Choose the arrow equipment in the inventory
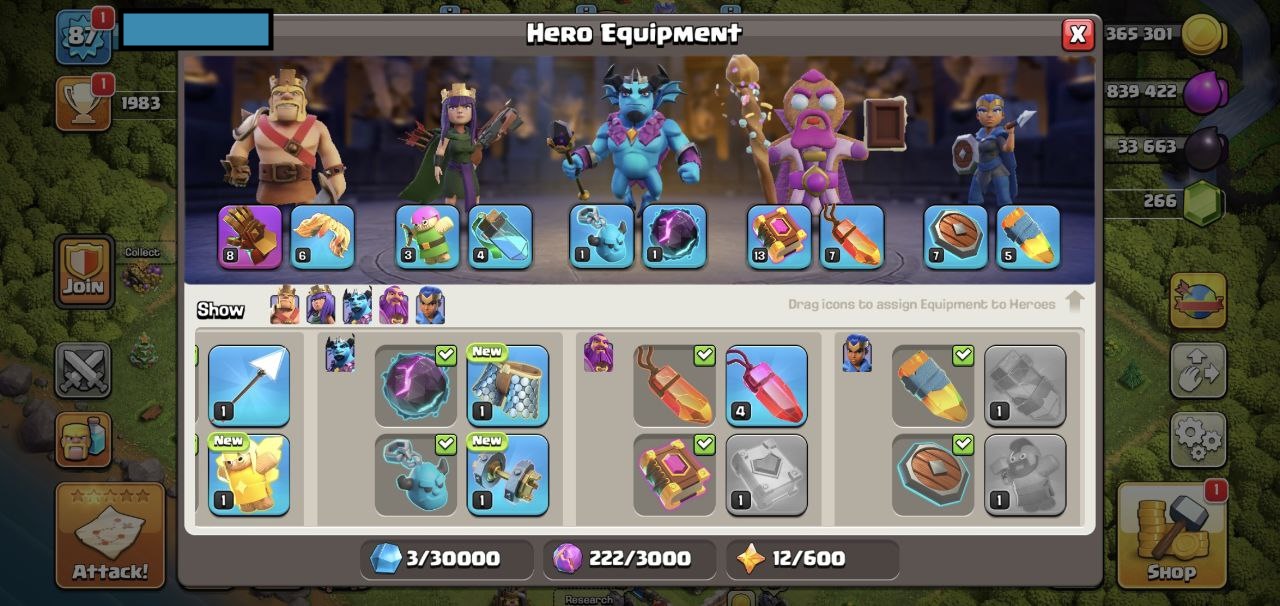 249,386
